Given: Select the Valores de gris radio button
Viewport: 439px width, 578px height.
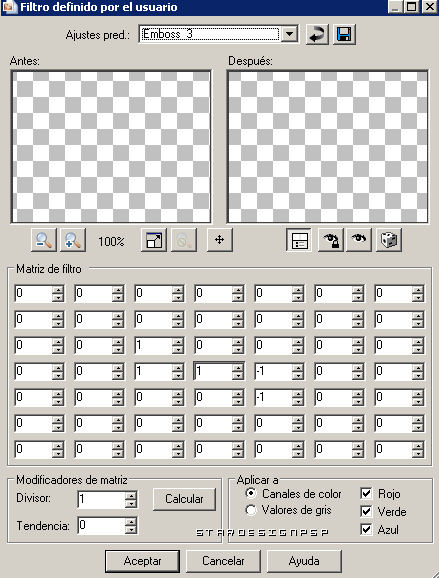Looking at the screenshot, I should tap(251, 510).
